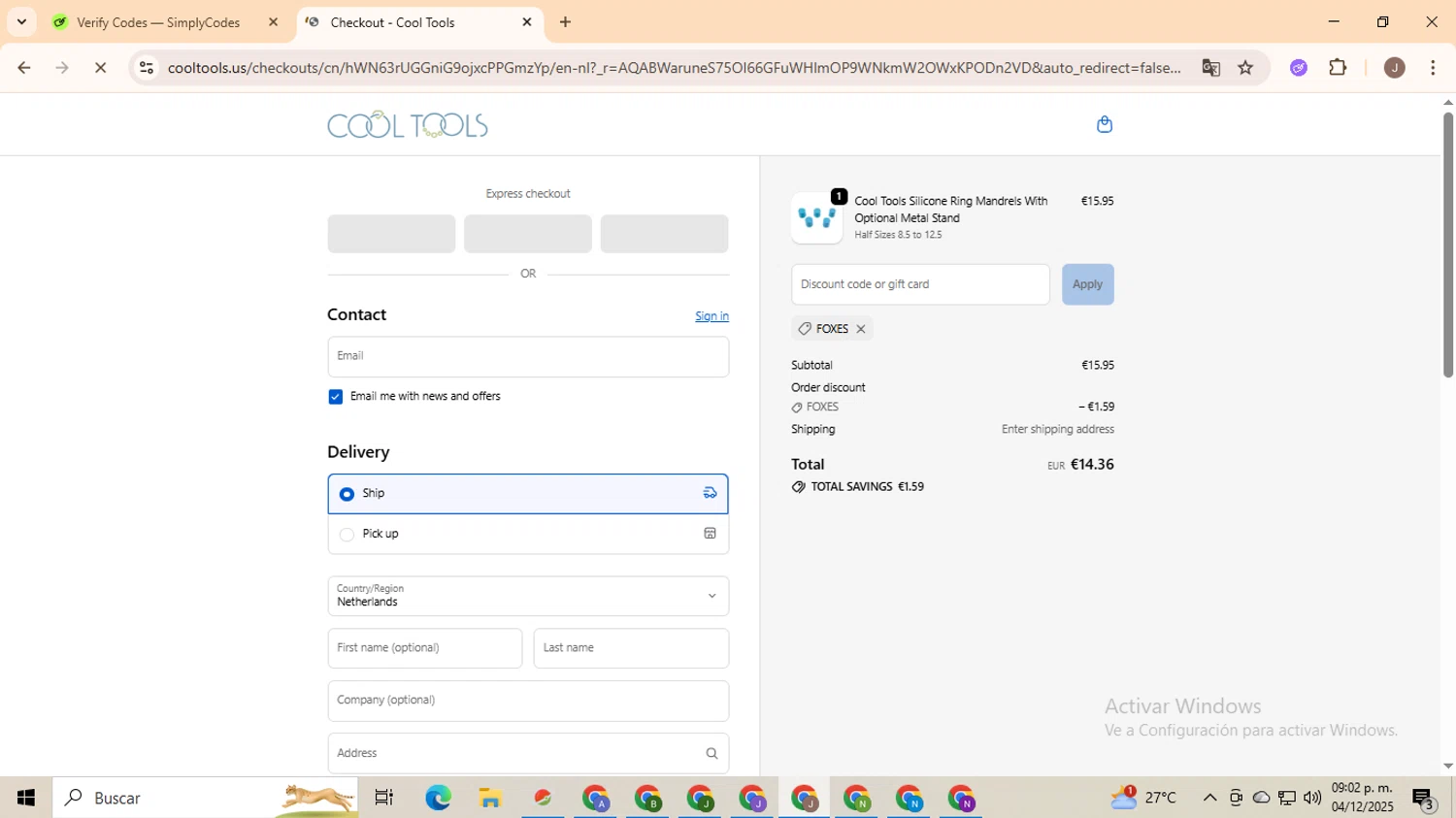This screenshot has width=1456, height=818.
Task: Expand the Country/Region dropdown
Action: click(x=528, y=596)
